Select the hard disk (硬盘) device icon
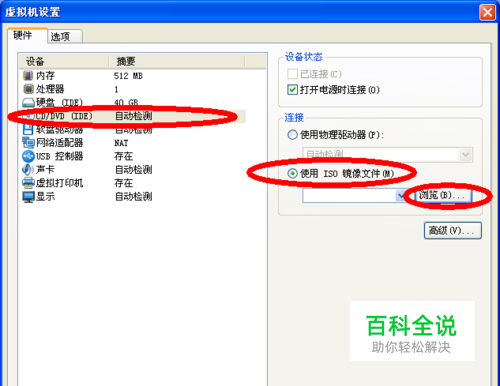The image size is (500, 386). pyautogui.click(x=28, y=102)
